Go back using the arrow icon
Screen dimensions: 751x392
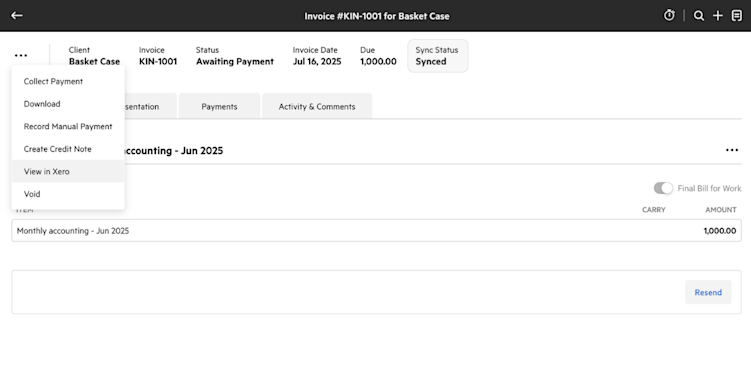17,15
